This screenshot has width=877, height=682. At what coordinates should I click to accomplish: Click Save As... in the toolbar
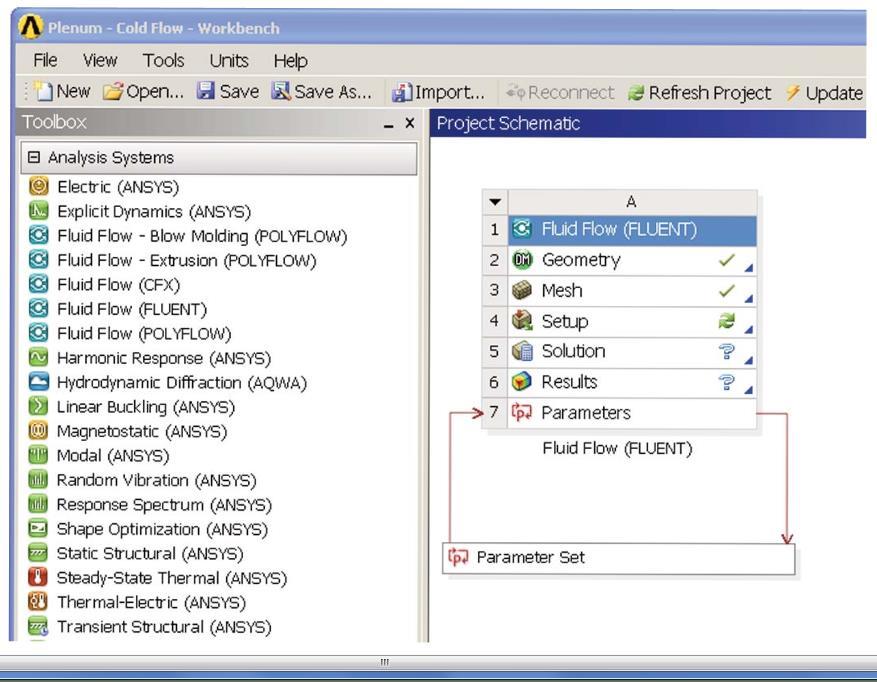pyautogui.click(x=322, y=91)
